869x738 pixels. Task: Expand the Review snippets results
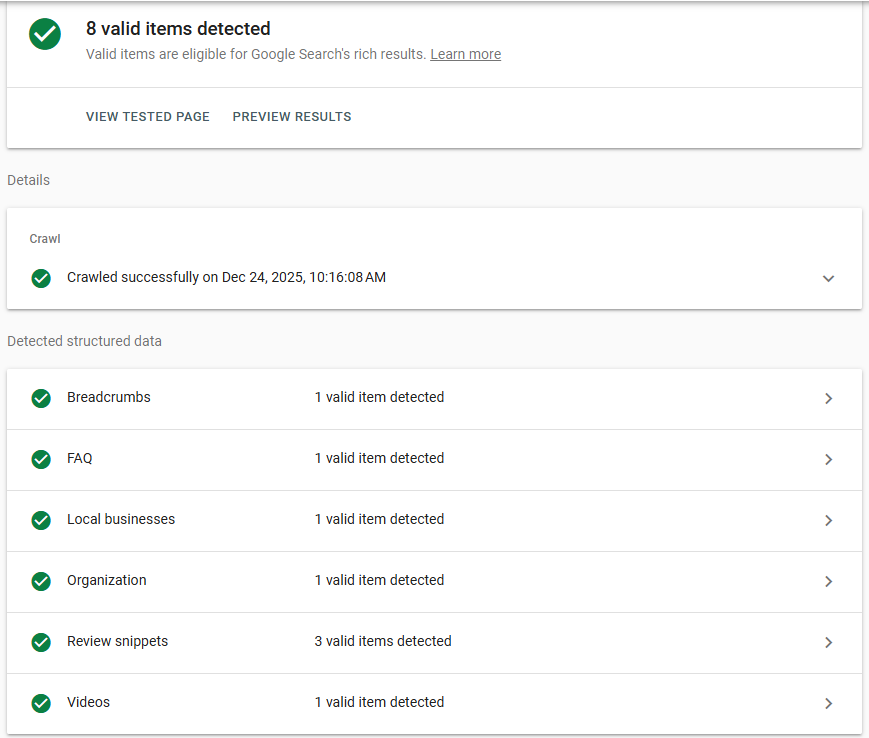[x=828, y=642]
